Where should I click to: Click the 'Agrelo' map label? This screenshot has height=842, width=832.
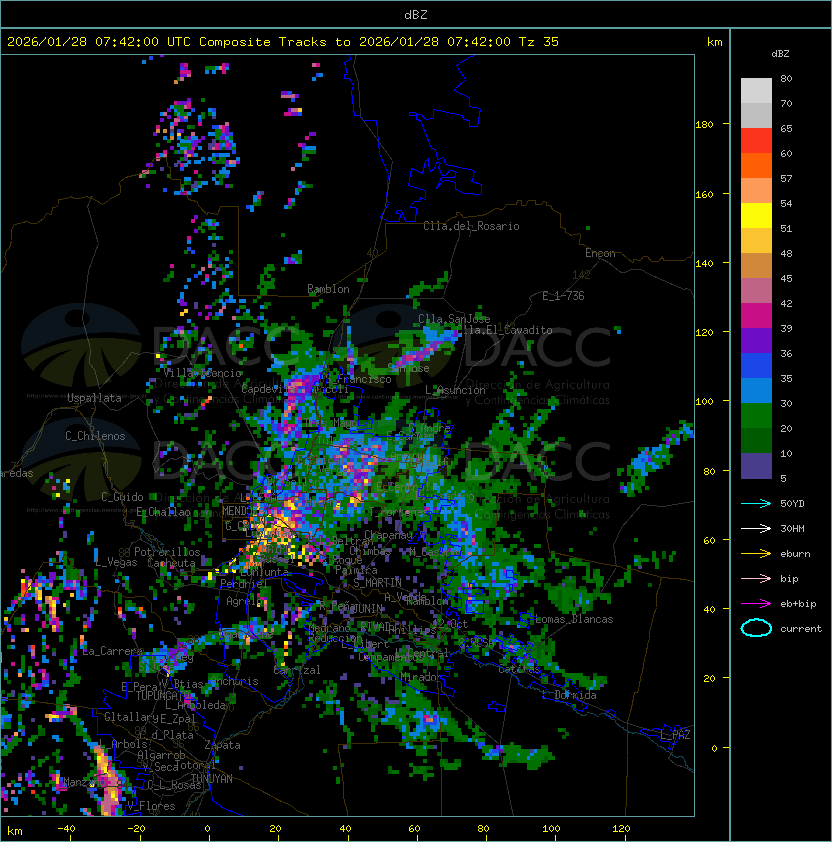coord(244,601)
